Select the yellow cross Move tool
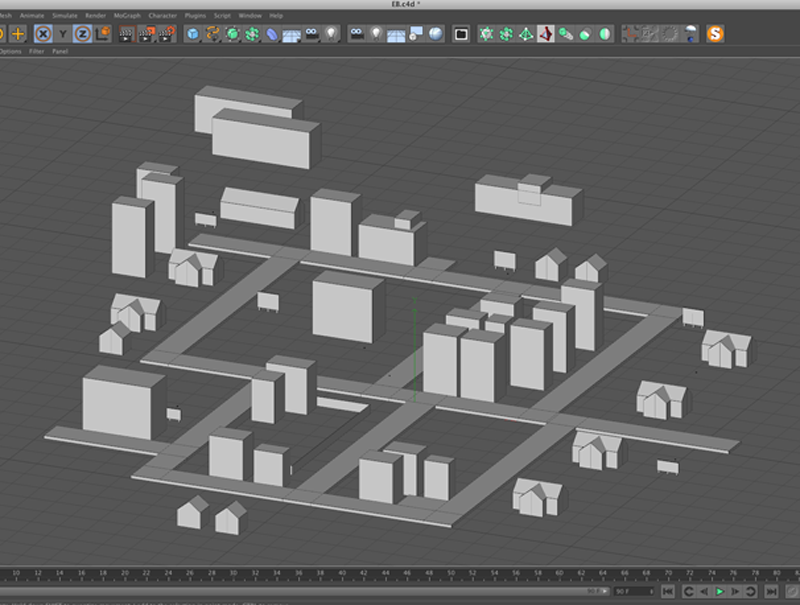The width and height of the screenshot is (800, 605). [18, 34]
